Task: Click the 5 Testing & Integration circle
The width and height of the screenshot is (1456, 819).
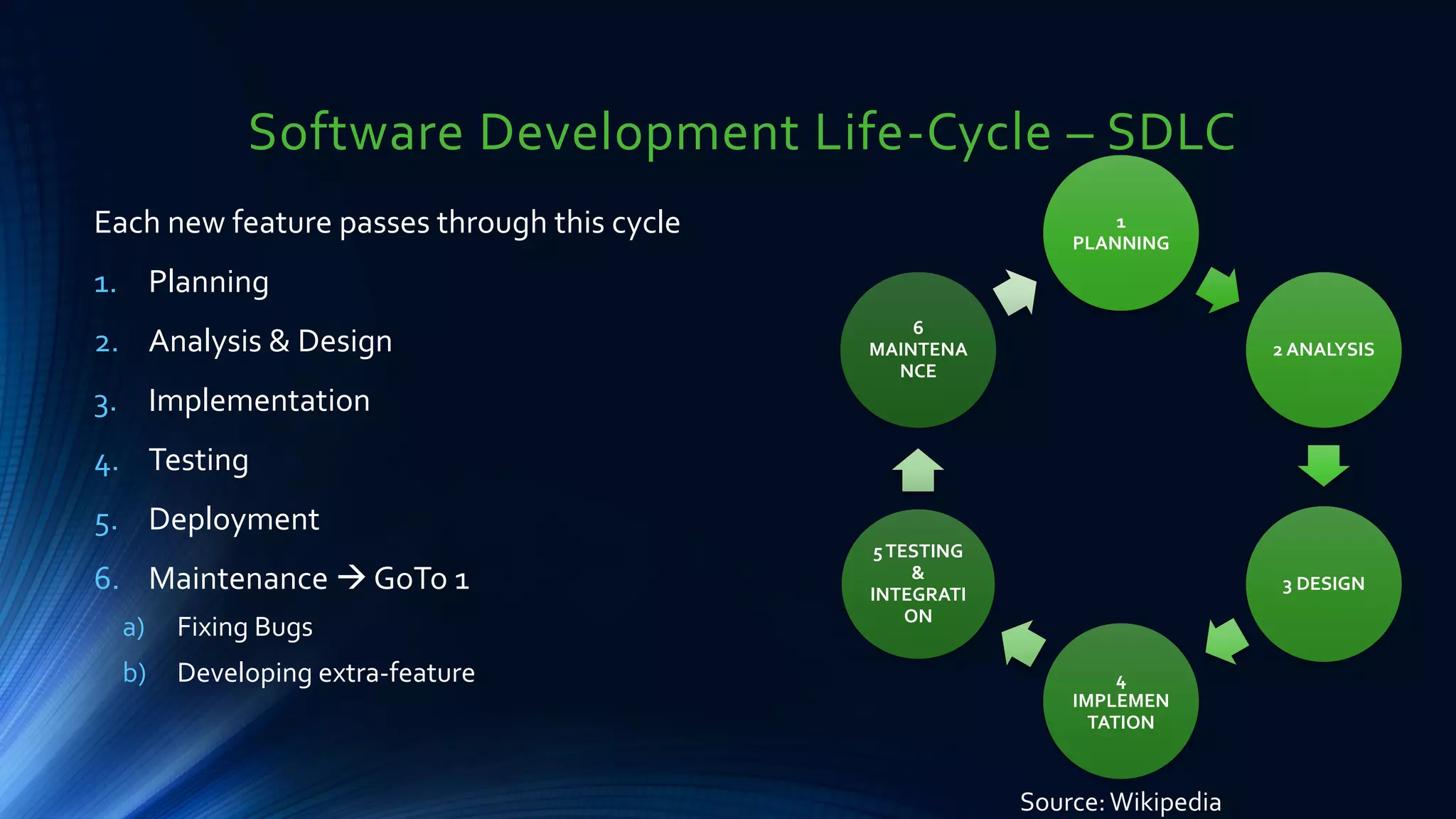Action: tap(918, 584)
